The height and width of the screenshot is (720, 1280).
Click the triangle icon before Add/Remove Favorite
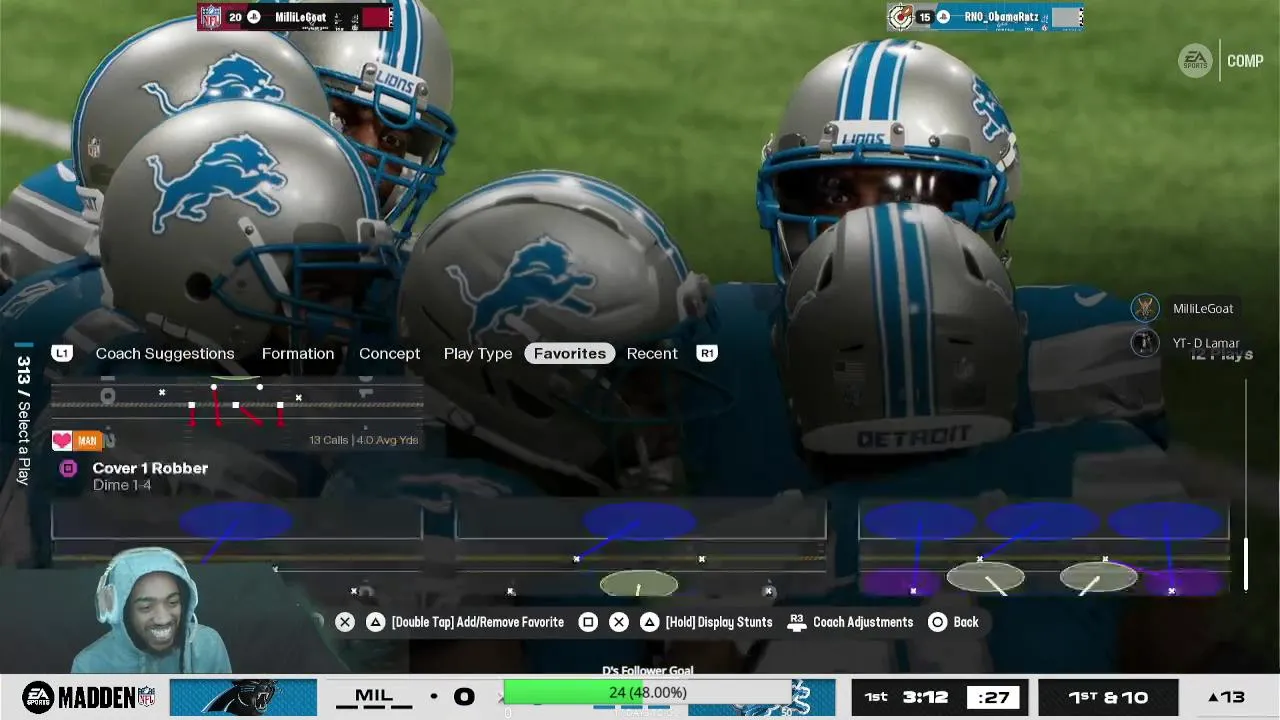pyautogui.click(x=375, y=622)
